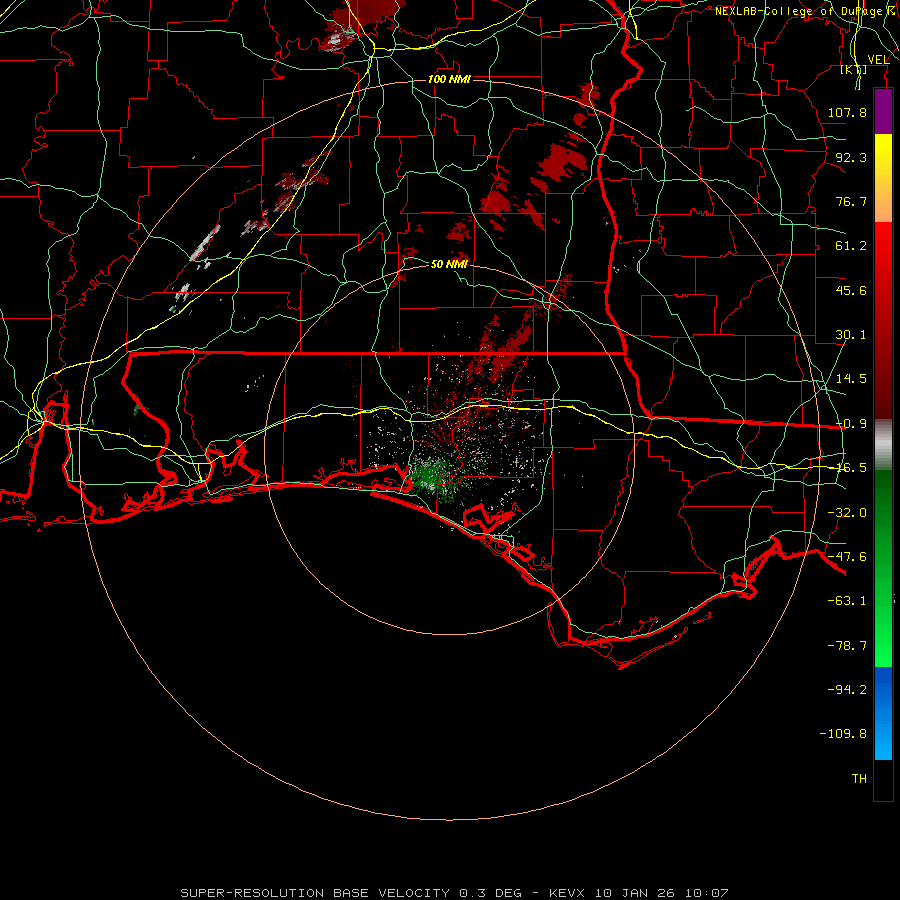Click the 14.5 velocity scale value
The image size is (900, 900).
[851, 379]
